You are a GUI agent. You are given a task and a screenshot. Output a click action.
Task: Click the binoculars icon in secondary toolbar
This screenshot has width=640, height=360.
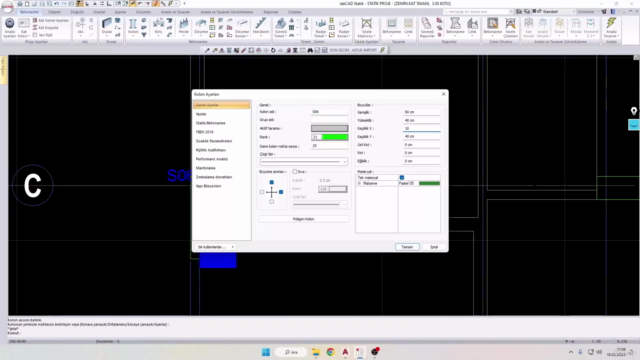coord(310,50)
